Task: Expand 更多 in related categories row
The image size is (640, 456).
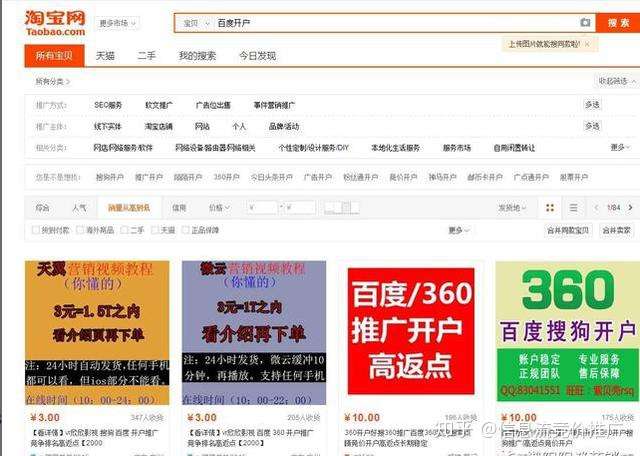Action: point(620,147)
